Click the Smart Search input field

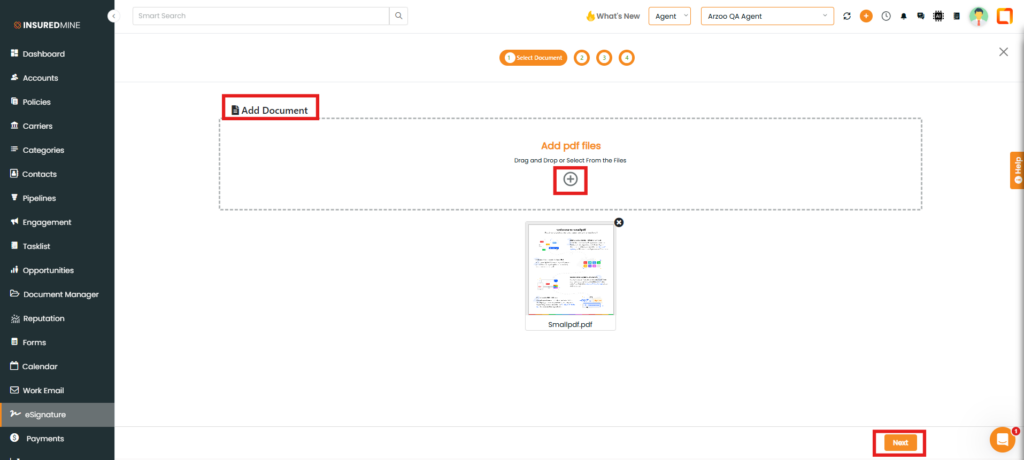[260, 16]
